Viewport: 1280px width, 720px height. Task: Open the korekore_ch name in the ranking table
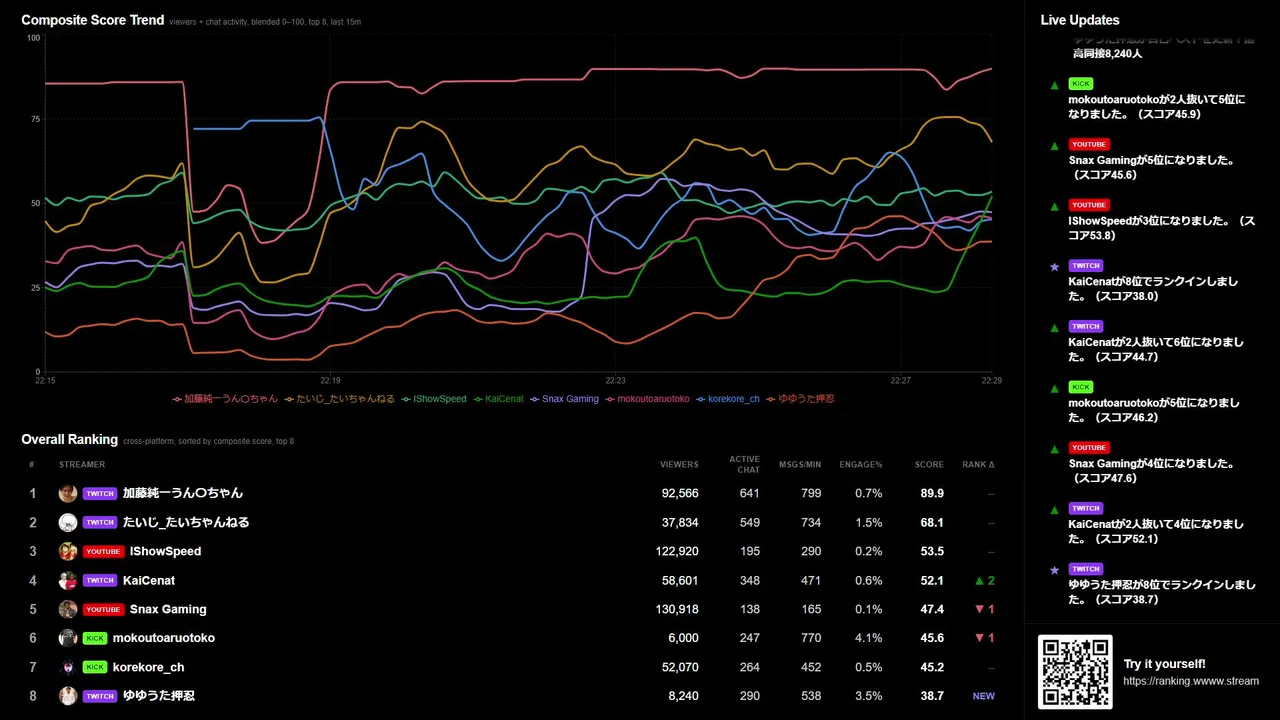tap(149, 667)
